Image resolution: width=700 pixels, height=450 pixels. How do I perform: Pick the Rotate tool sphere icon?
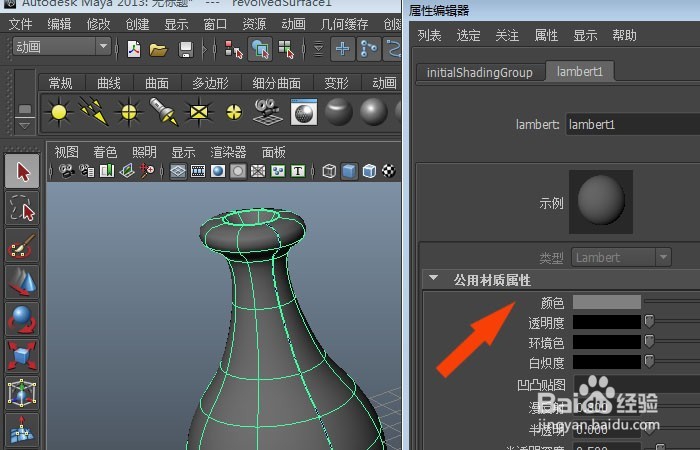[22, 320]
